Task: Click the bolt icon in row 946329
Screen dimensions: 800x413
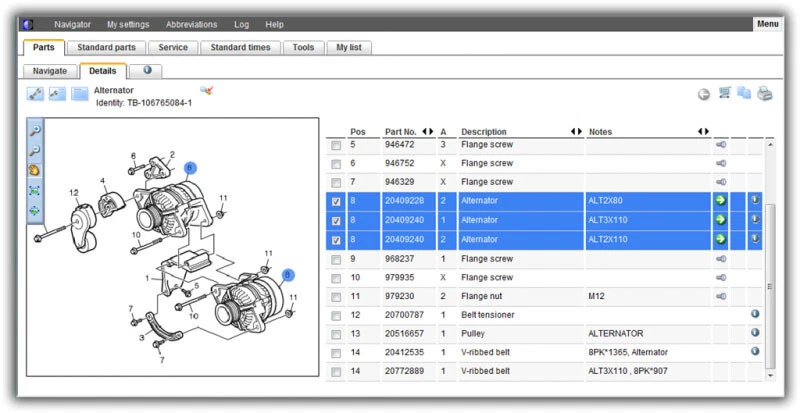Action: coord(721,182)
